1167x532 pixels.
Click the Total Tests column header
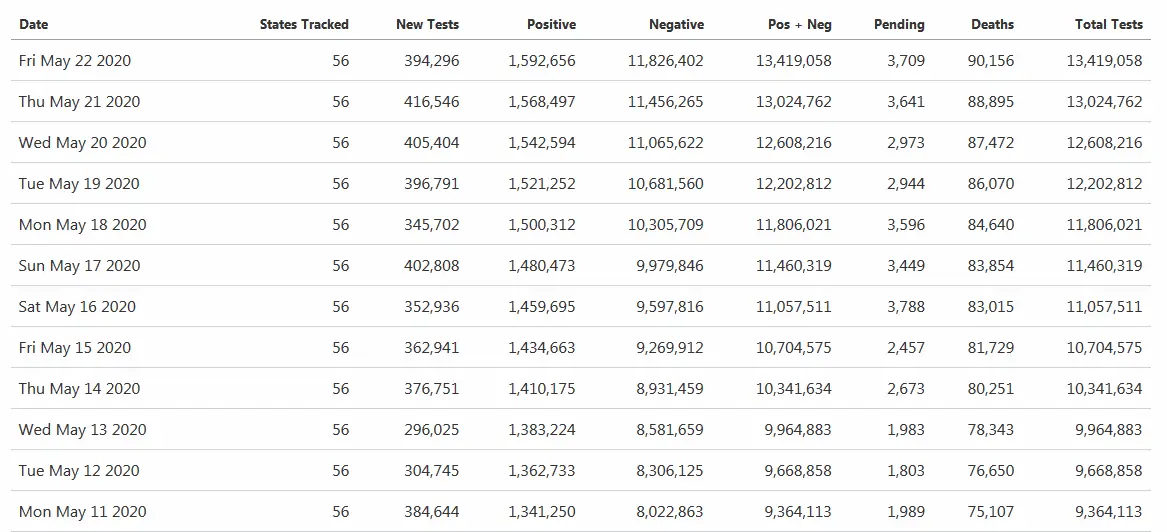[x=1108, y=24]
